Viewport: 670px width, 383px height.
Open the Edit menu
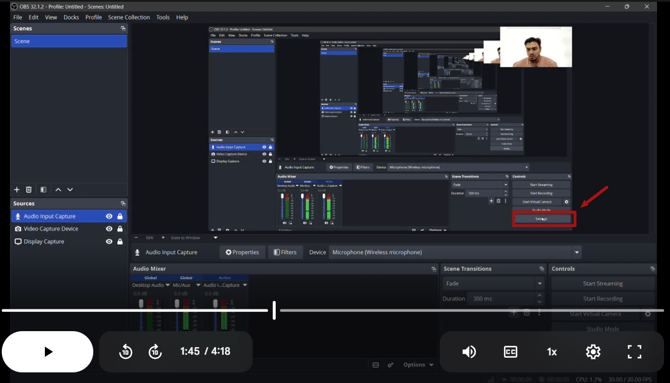coord(33,18)
